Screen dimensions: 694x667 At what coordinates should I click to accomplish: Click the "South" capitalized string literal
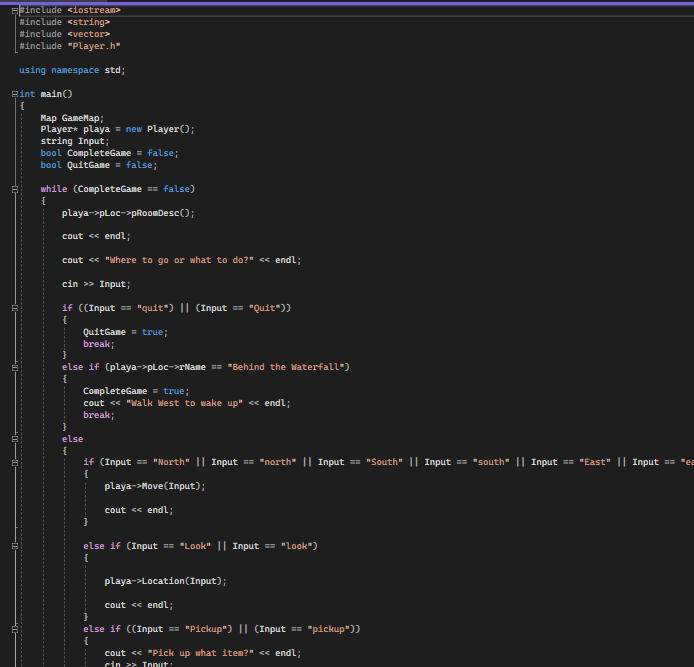click(x=385, y=463)
